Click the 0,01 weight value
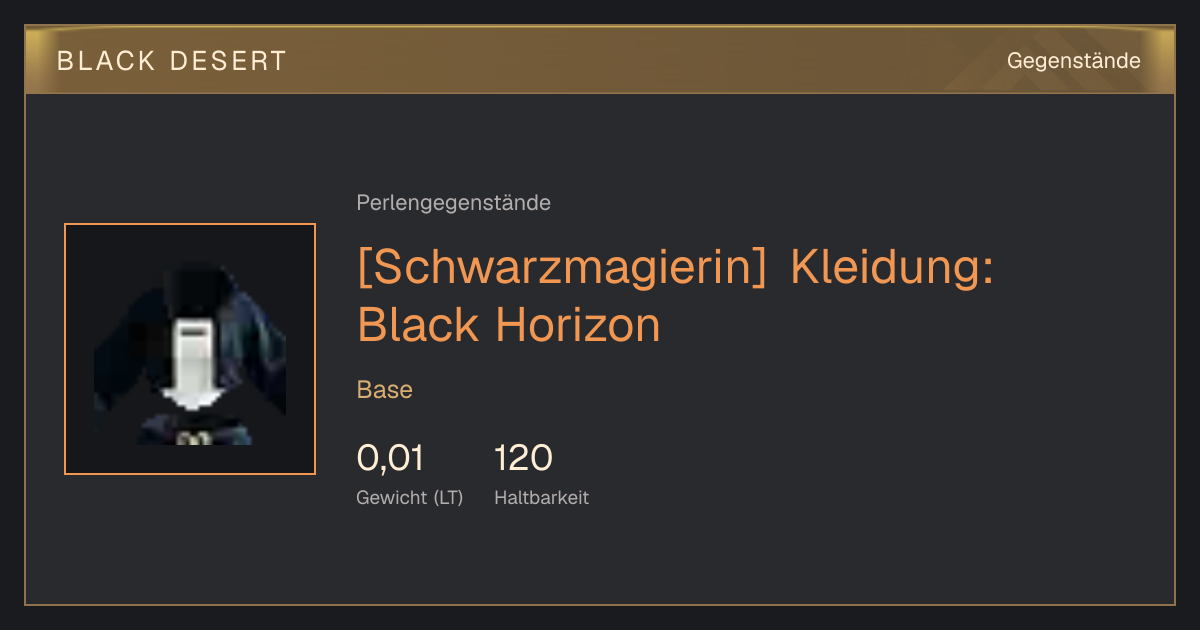1200x630 pixels. [390, 458]
